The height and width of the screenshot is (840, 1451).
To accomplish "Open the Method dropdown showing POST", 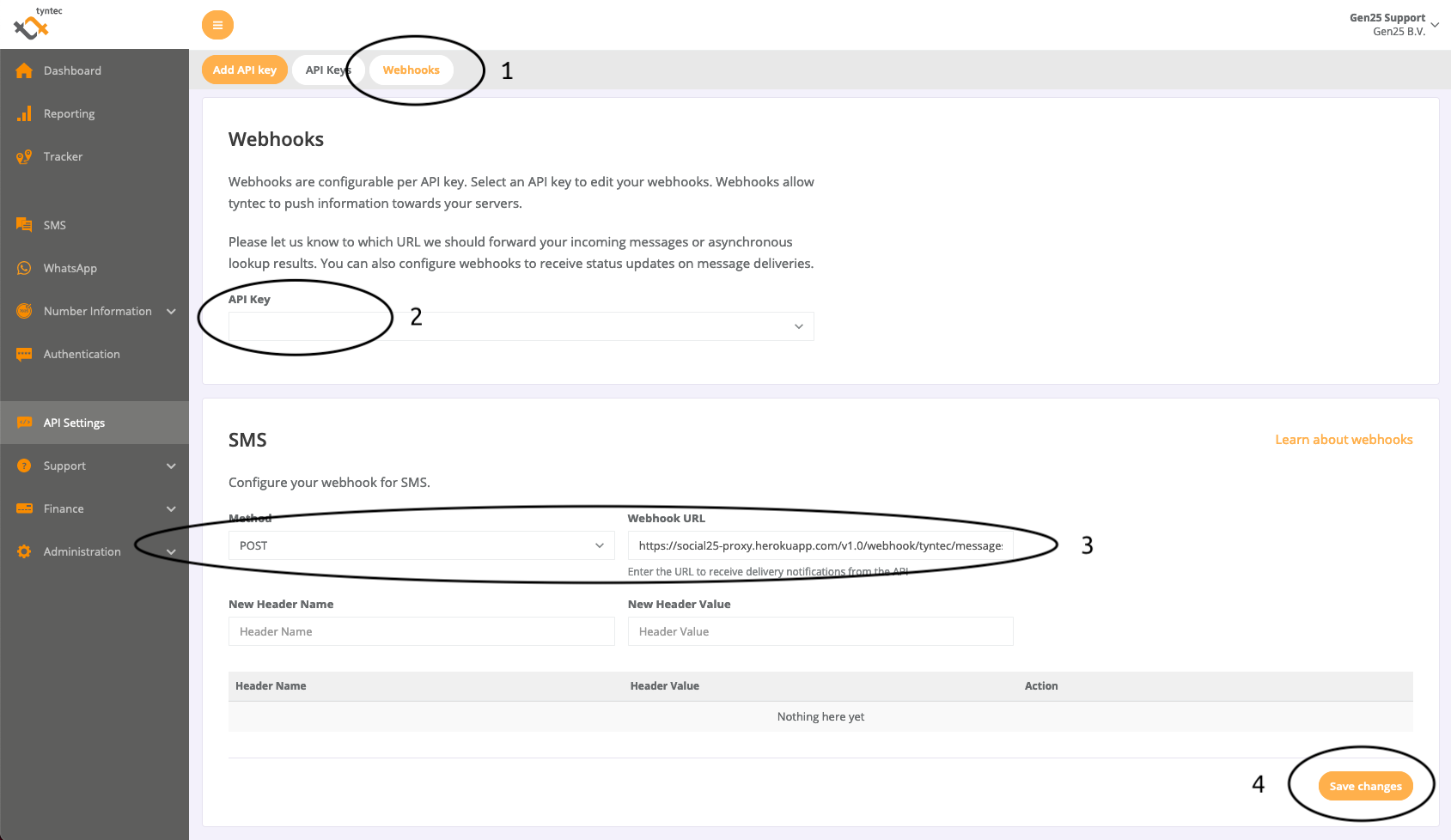I will 421,545.
